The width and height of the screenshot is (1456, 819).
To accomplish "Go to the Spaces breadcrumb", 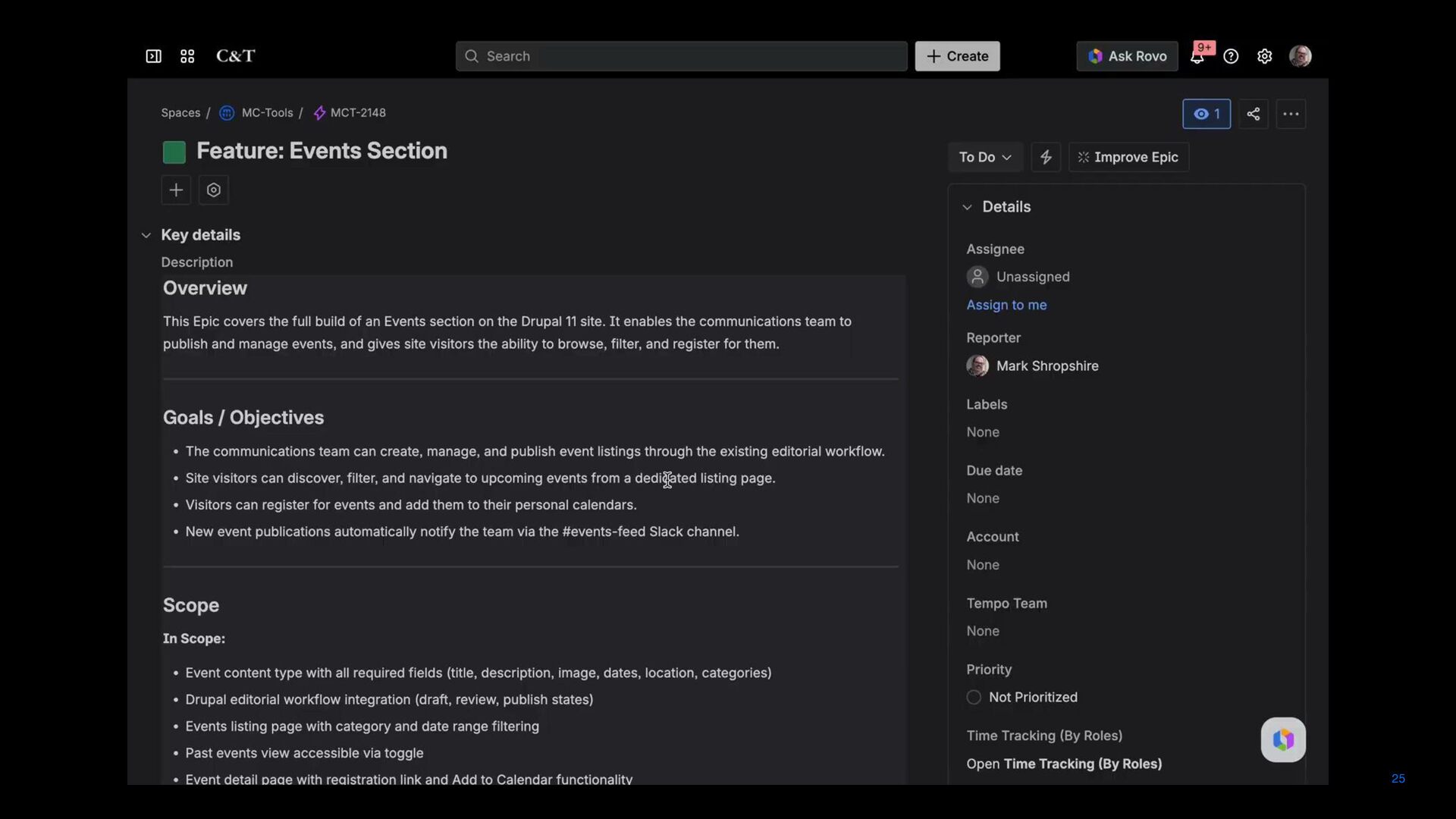I will 180,113.
